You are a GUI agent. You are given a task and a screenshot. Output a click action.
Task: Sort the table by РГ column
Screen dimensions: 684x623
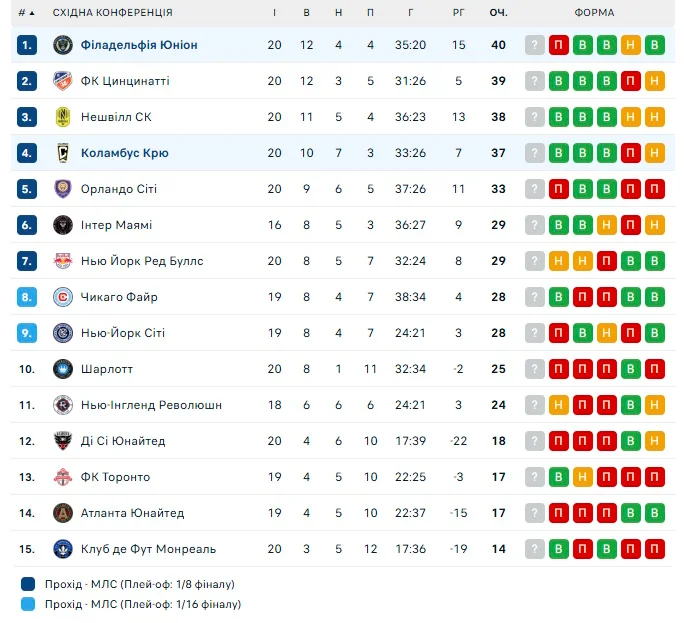pos(458,13)
